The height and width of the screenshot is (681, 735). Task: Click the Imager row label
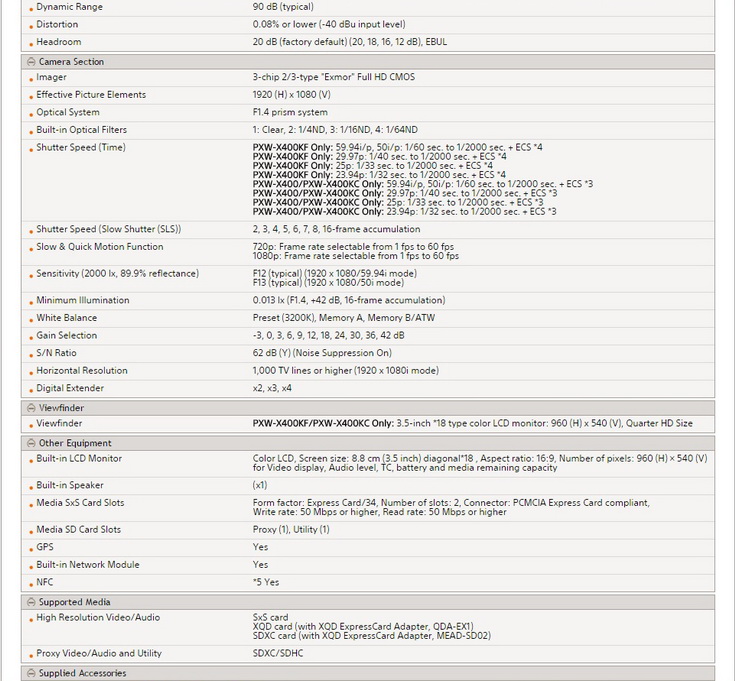pyautogui.click(x=51, y=77)
